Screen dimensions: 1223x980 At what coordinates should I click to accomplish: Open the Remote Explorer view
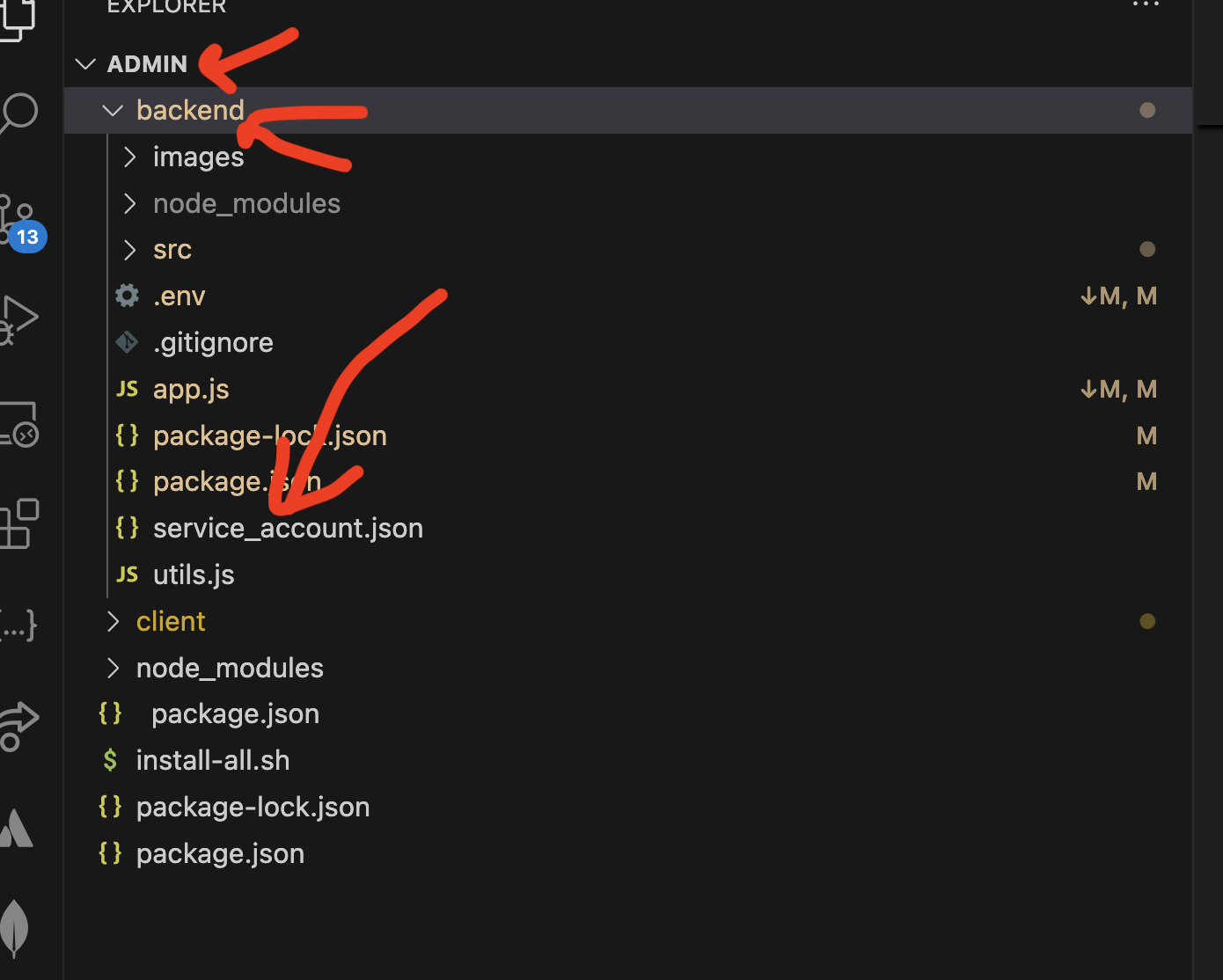pyautogui.click(x=19, y=424)
